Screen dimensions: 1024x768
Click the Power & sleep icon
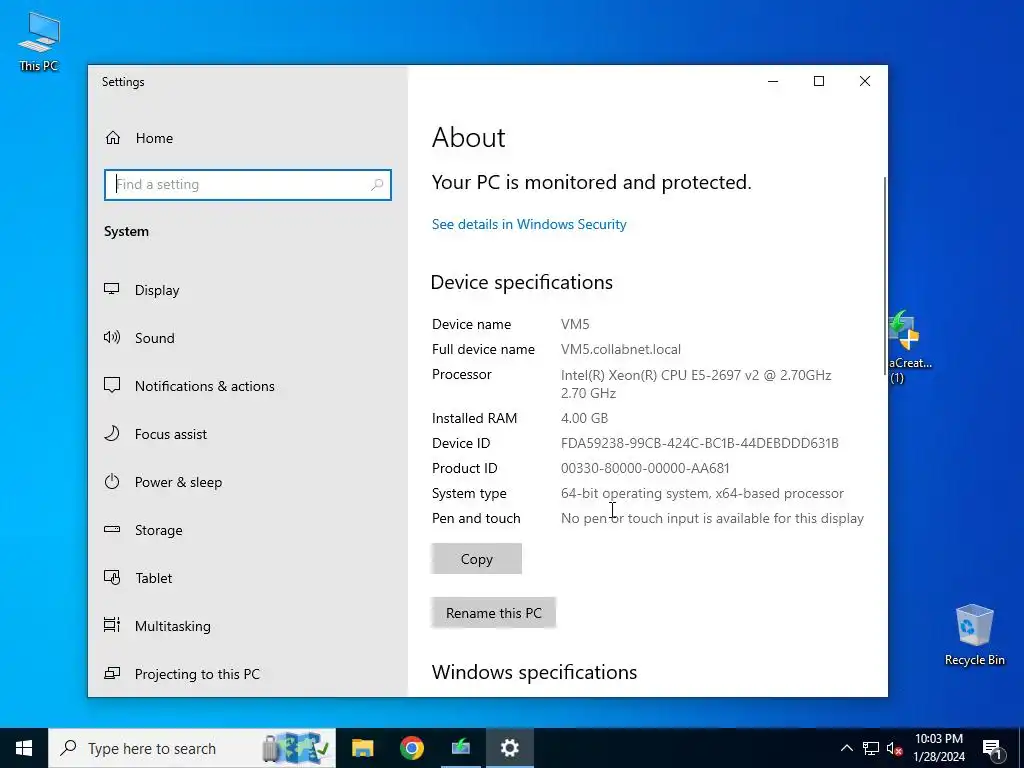pyautogui.click(x=112, y=481)
